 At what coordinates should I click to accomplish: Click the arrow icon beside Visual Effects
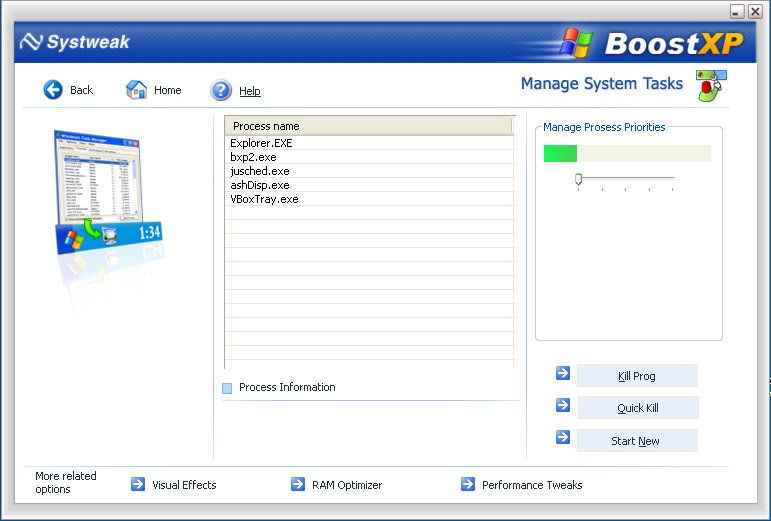138,484
